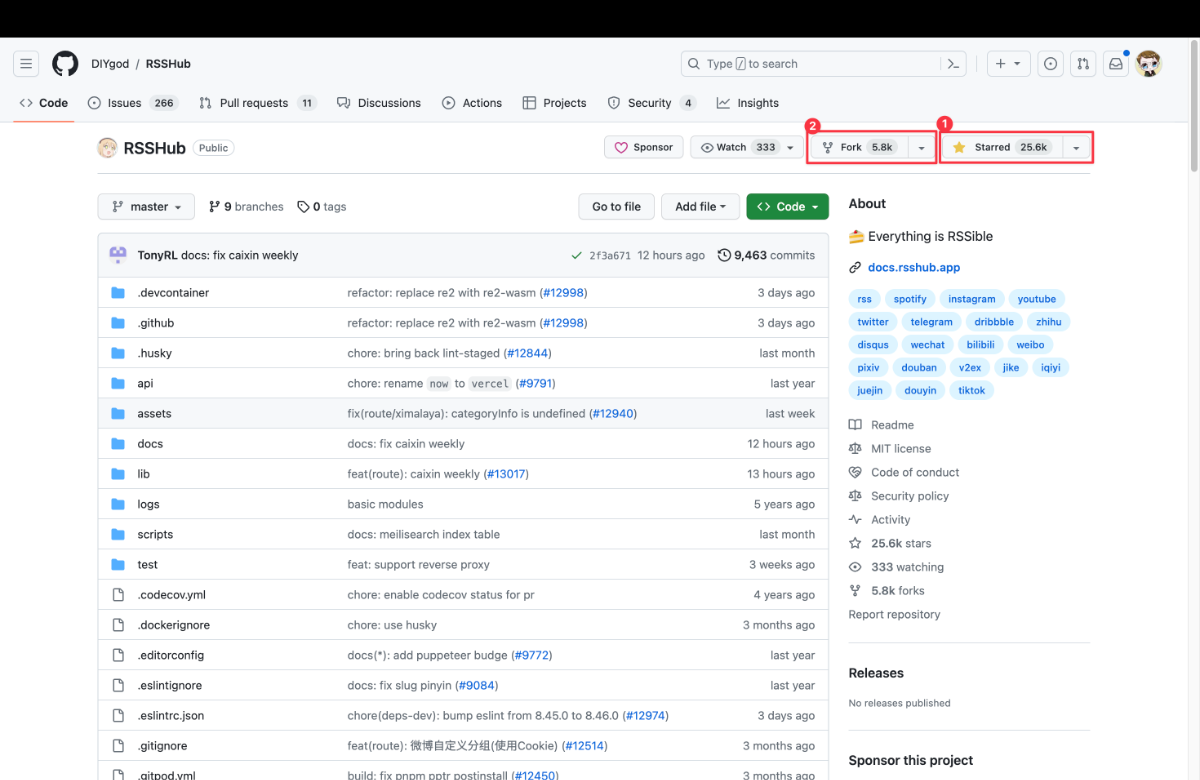Click the tag icon next to 0 tags

(x=303, y=207)
